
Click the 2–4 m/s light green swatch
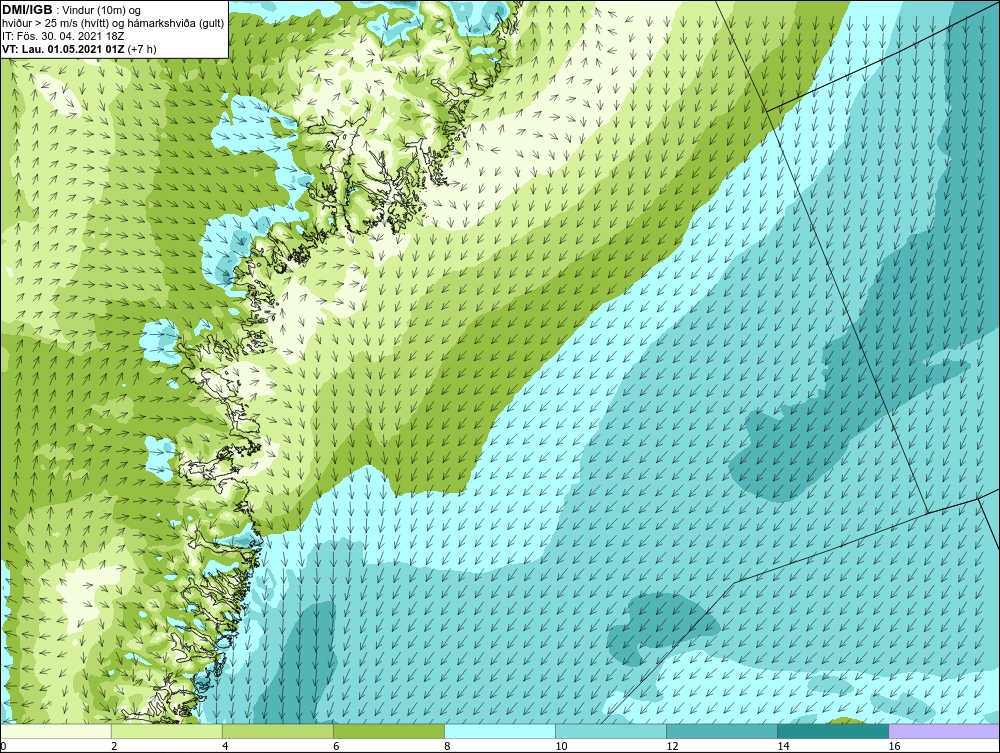click(x=167, y=731)
